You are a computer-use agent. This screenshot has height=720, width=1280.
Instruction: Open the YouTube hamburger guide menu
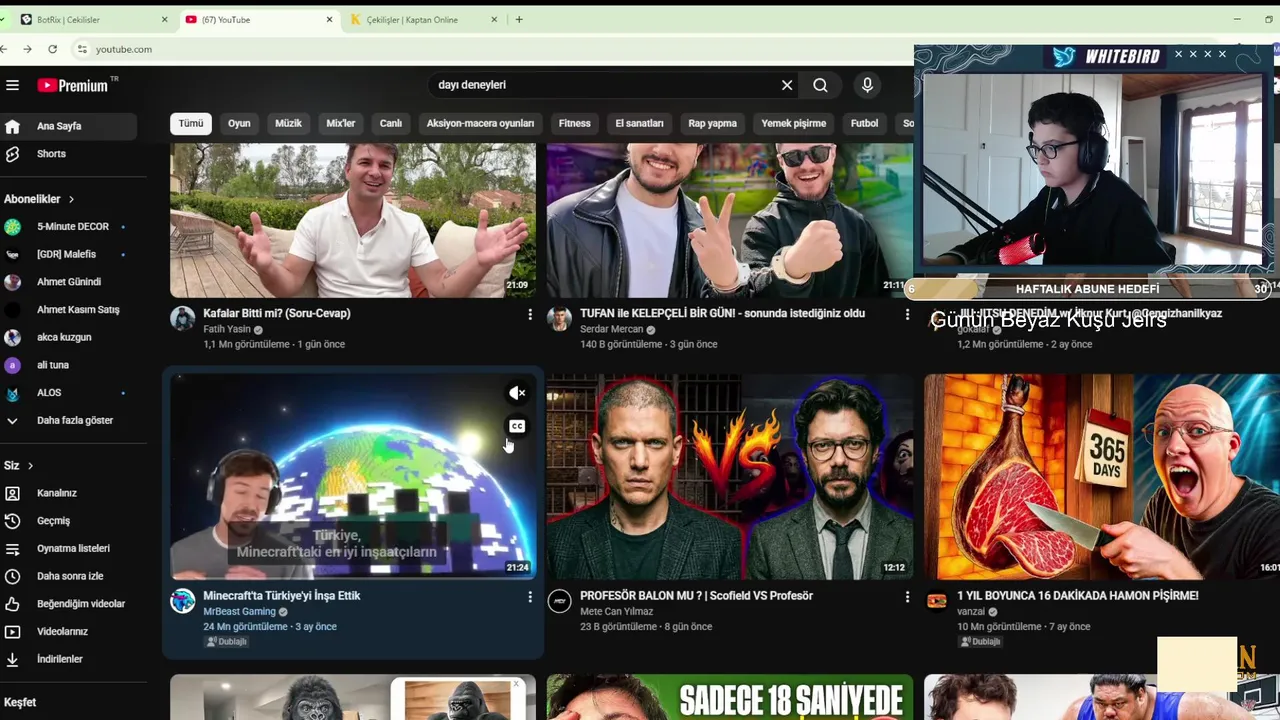pyautogui.click(x=12, y=85)
